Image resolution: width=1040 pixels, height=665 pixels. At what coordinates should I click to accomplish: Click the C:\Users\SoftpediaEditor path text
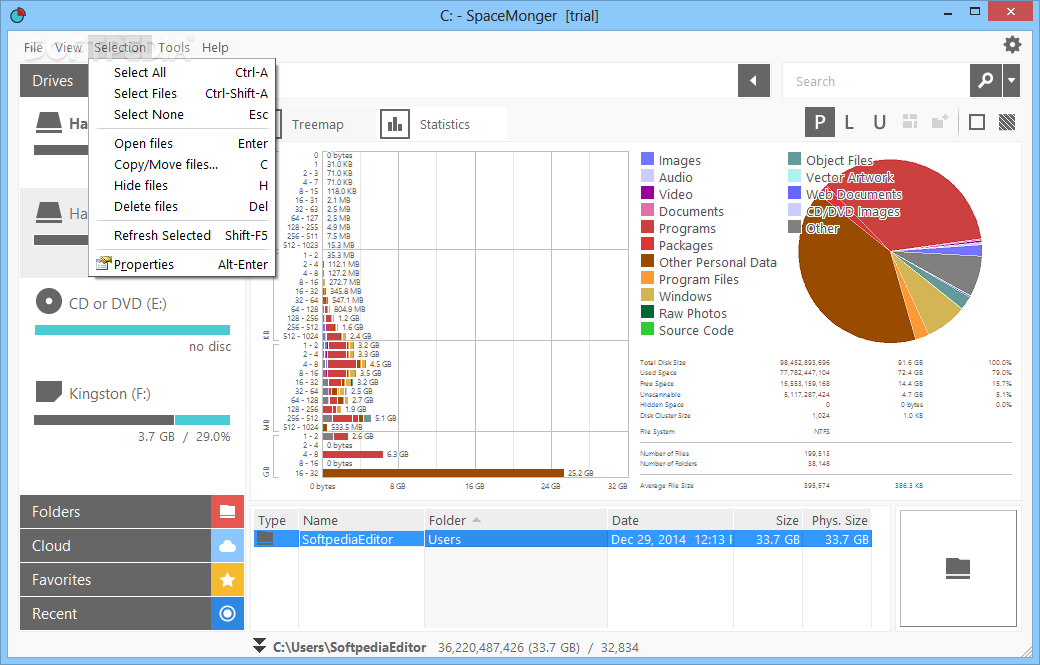(350, 647)
